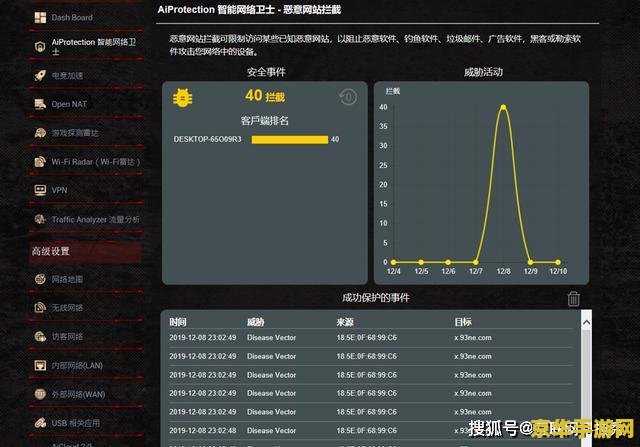The height and width of the screenshot is (447, 640).
Task: Click the 时间 column header
Action: (x=178, y=322)
